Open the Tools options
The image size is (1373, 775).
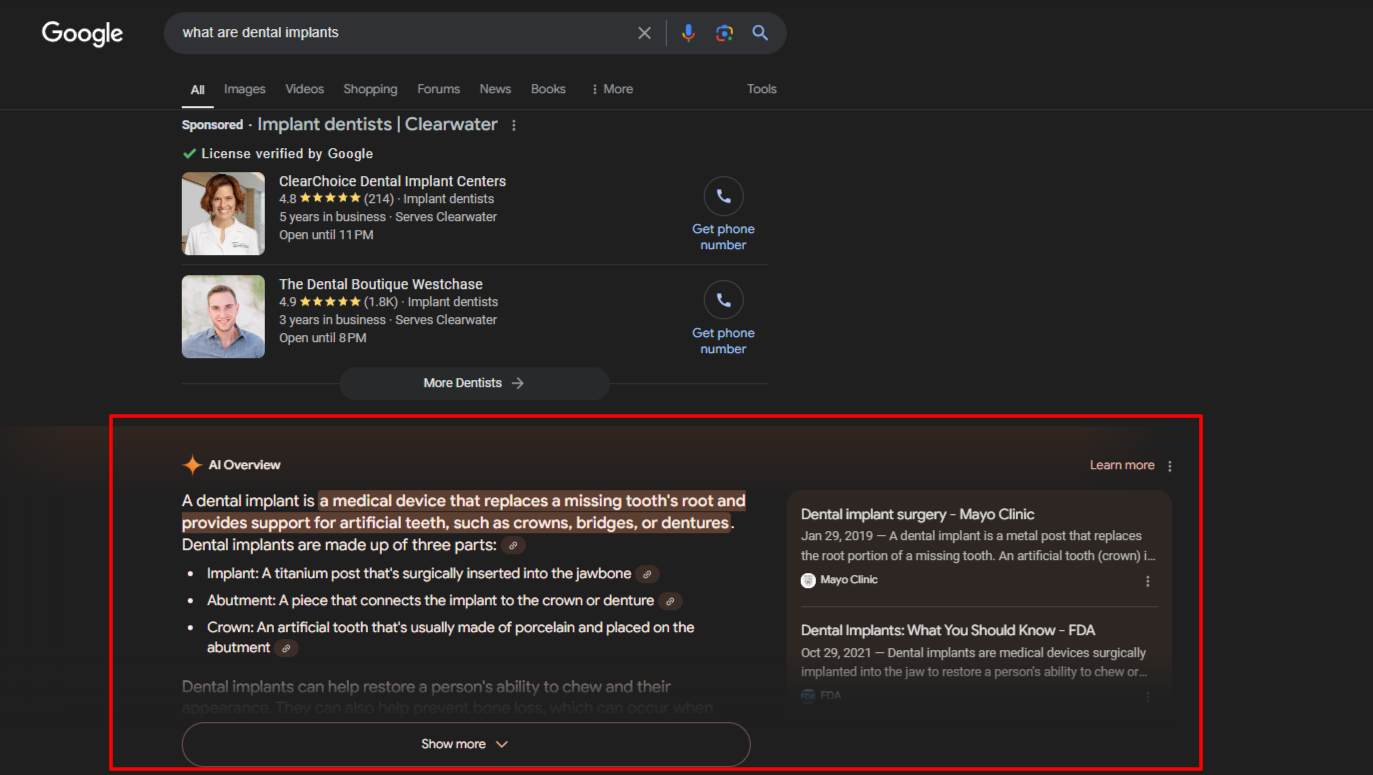[x=762, y=89]
